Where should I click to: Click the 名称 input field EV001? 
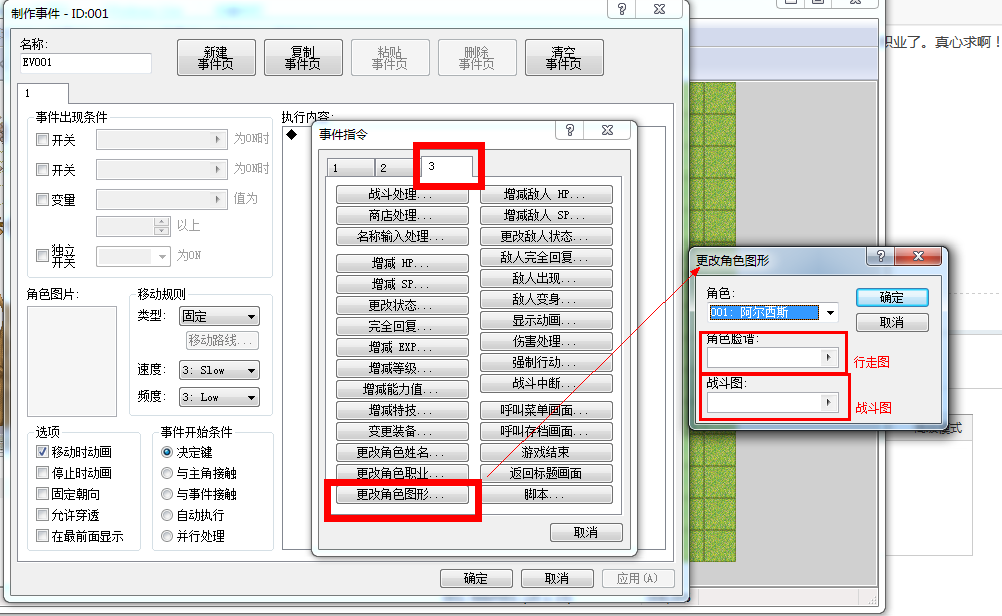click(x=86, y=63)
